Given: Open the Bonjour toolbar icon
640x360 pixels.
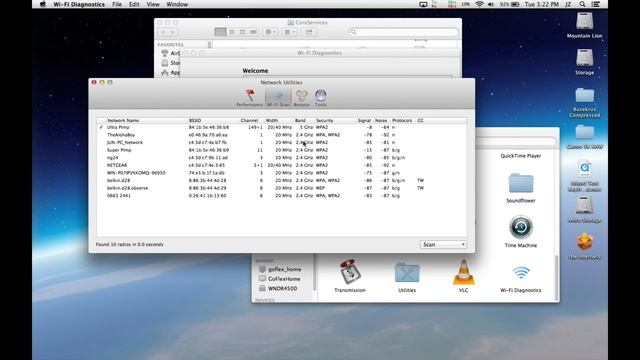Looking at the screenshot, I should (302, 98).
